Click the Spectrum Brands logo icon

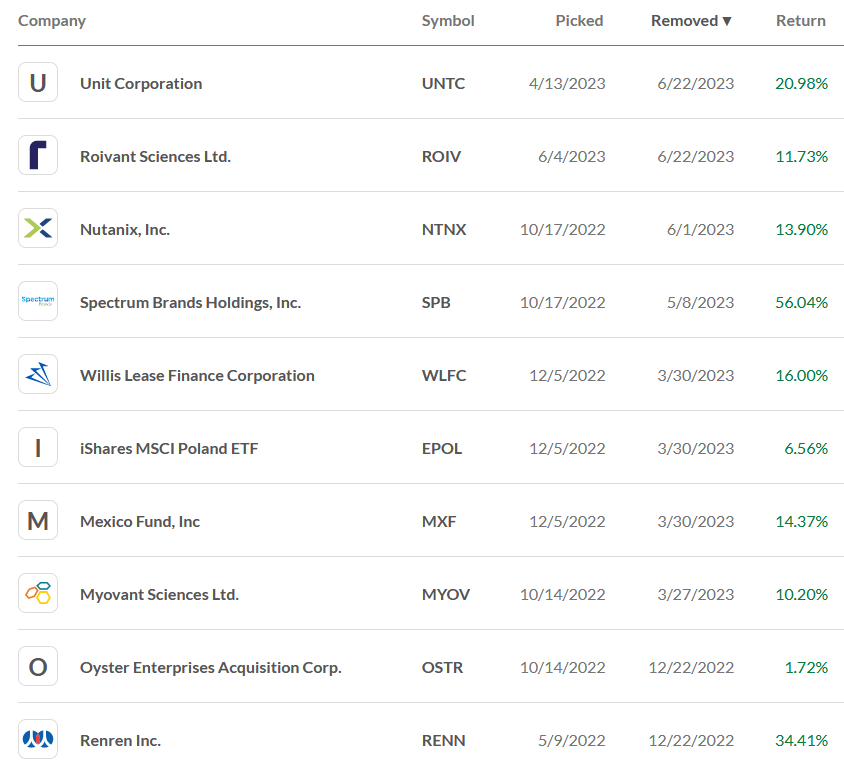[38, 302]
